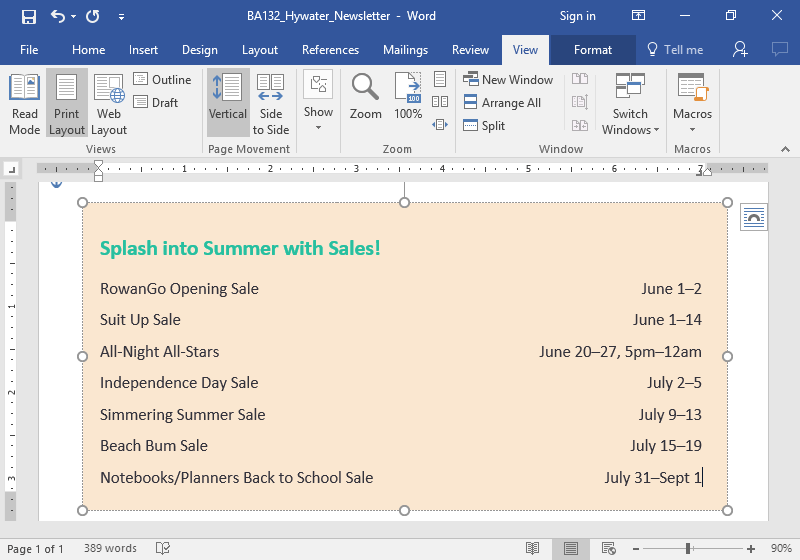The width and height of the screenshot is (800, 560).
Task: Switch to Web Layout view
Action: 109,104
